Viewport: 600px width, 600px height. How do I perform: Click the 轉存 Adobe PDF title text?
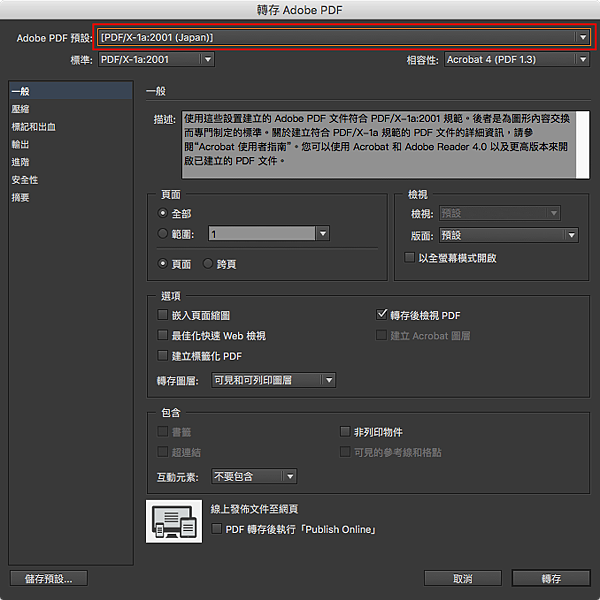pyautogui.click(x=300, y=10)
